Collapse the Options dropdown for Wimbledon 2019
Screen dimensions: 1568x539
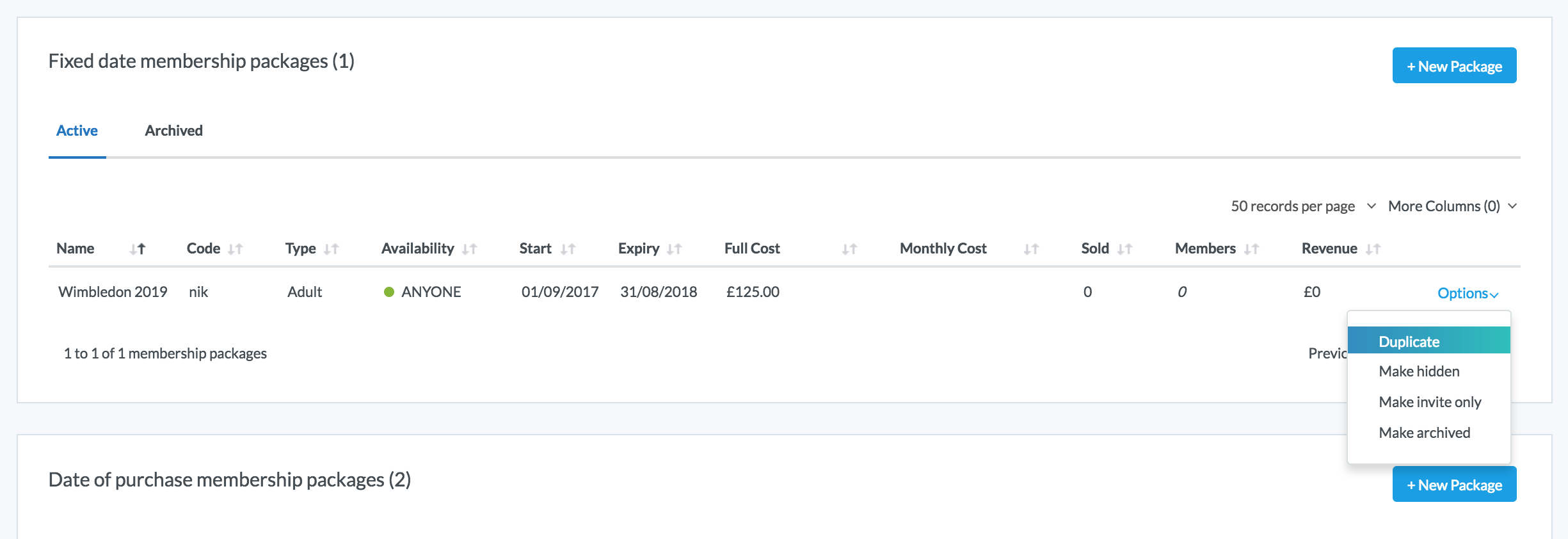pyautogui.click(x=1468, y=293)
